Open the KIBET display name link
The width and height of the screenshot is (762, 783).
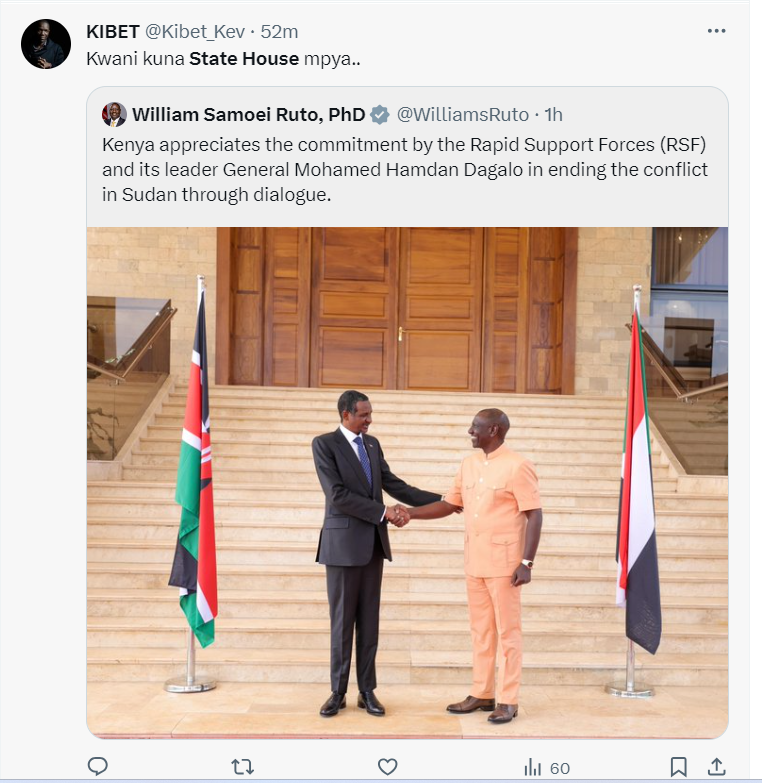(x=113, y=31)
